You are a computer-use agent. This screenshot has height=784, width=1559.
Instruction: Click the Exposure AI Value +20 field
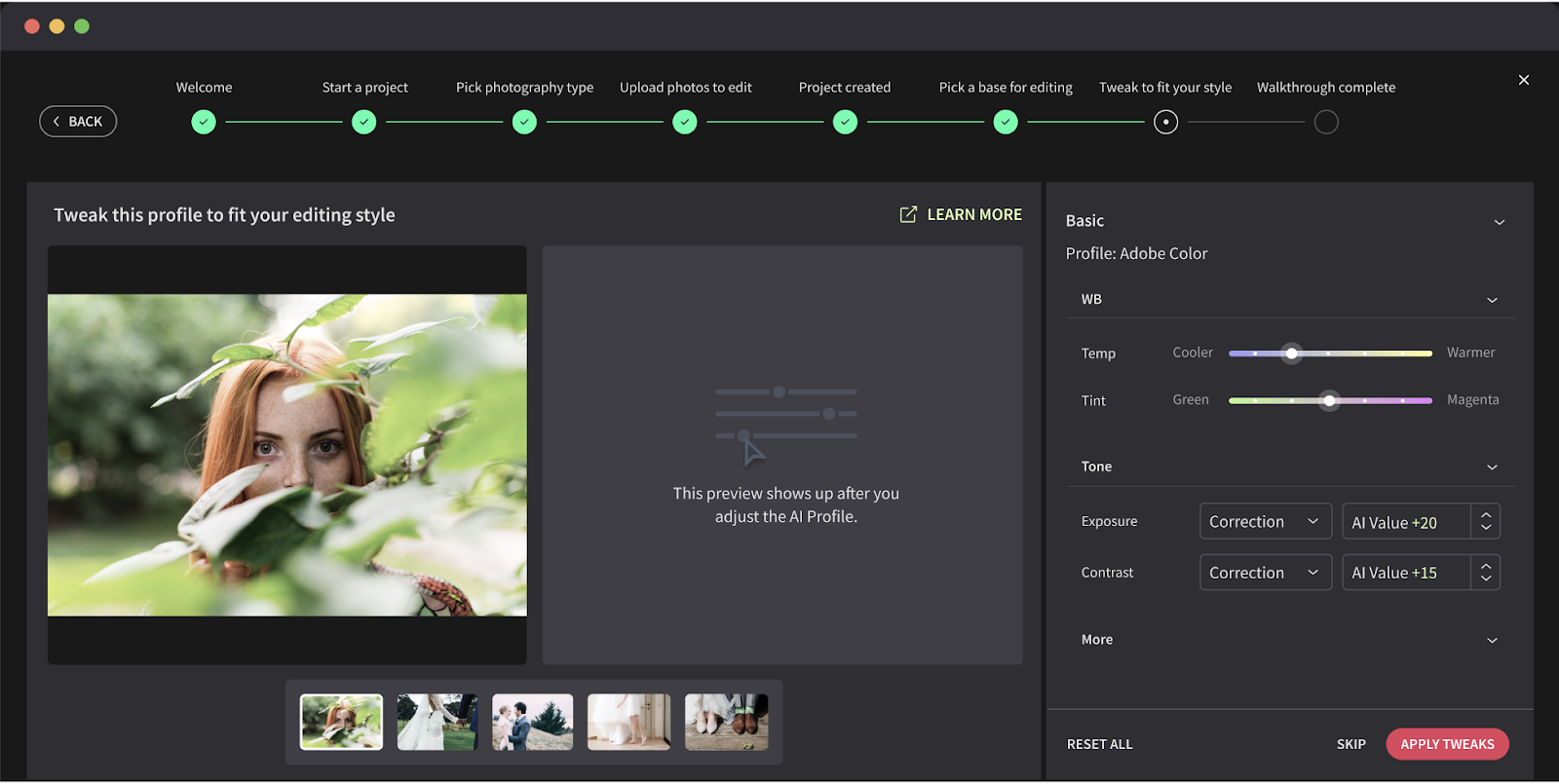pos(1406,521)
